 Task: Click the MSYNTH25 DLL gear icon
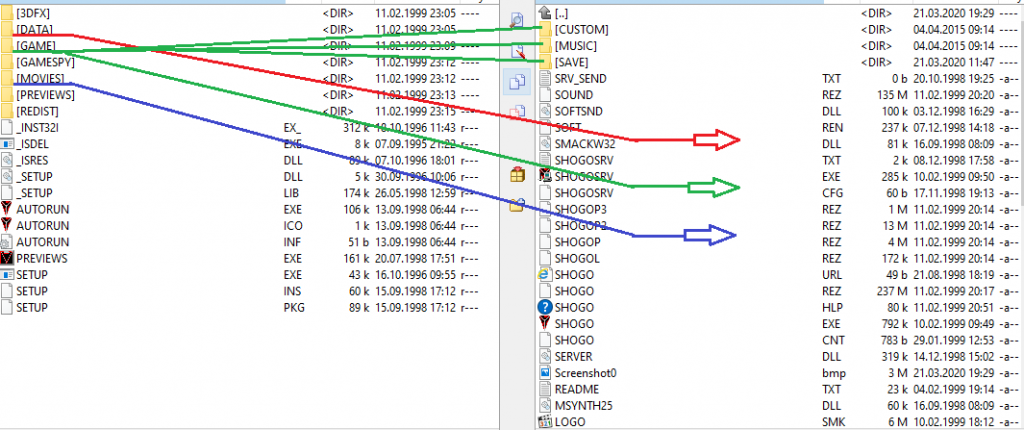pos(546,405)
